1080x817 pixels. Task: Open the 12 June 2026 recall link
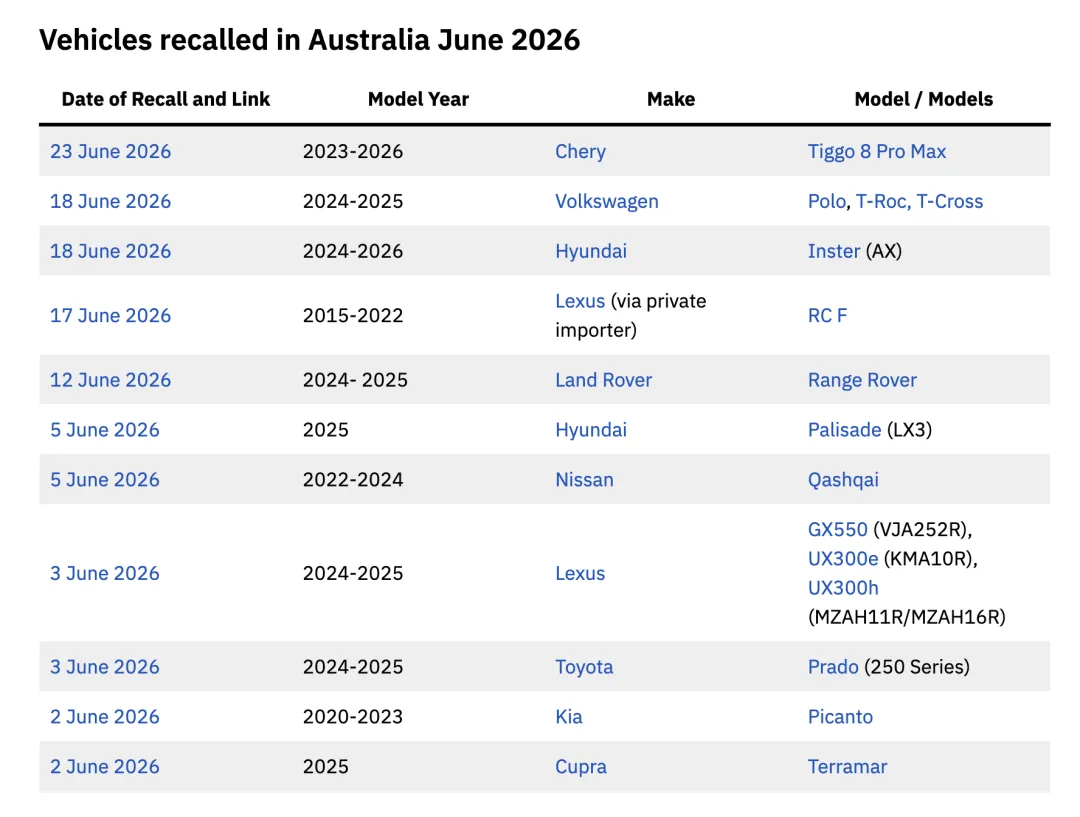tap(110, 380)
